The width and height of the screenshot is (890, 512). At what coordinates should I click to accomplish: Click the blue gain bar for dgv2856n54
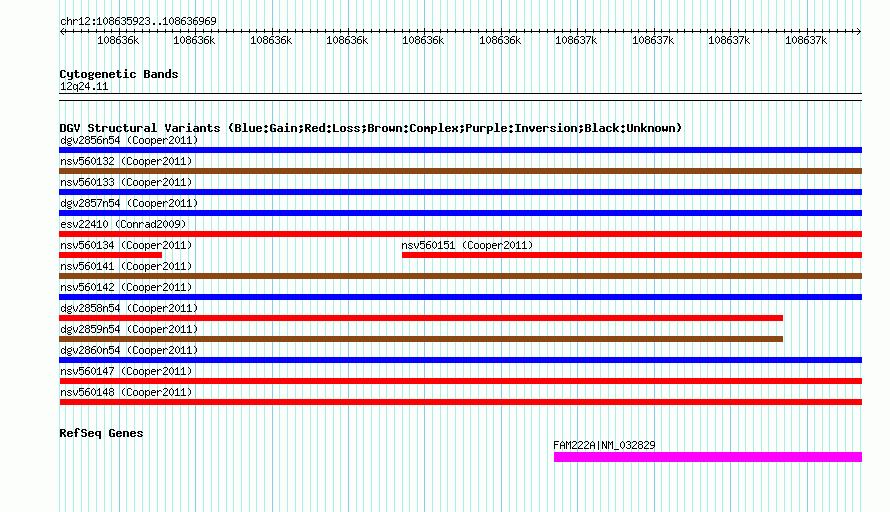pyautogui.click(x=460, y=150)
